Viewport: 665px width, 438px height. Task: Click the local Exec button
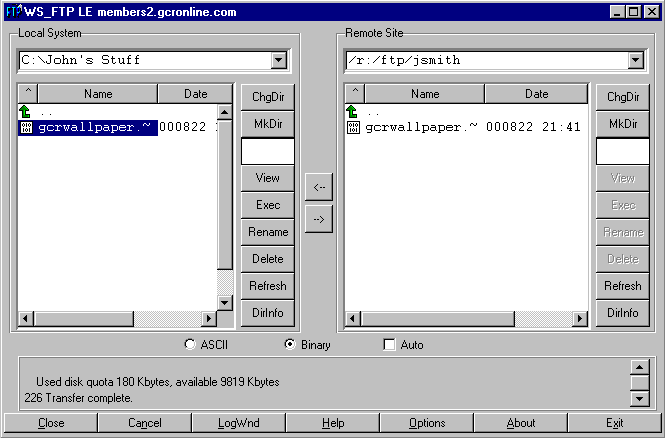click(268, 205)
